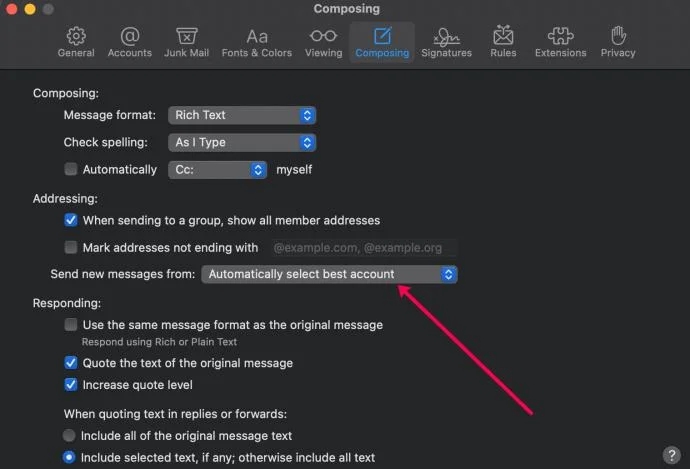Open the Junk Mail bin icon
The height and width of the screenshot is (469, 690).
[187, 37]
